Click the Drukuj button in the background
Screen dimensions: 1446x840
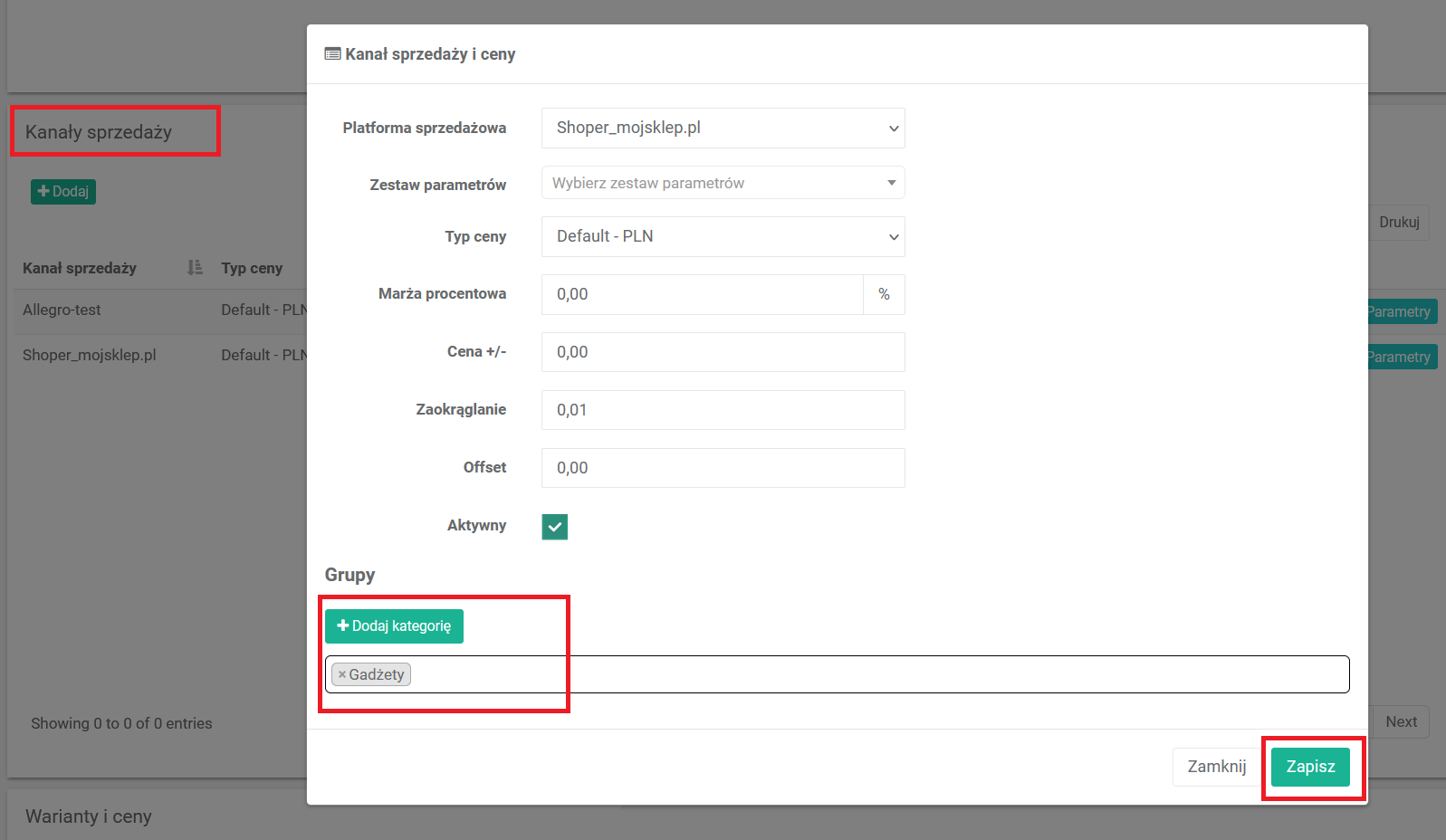coord(1399,223)
